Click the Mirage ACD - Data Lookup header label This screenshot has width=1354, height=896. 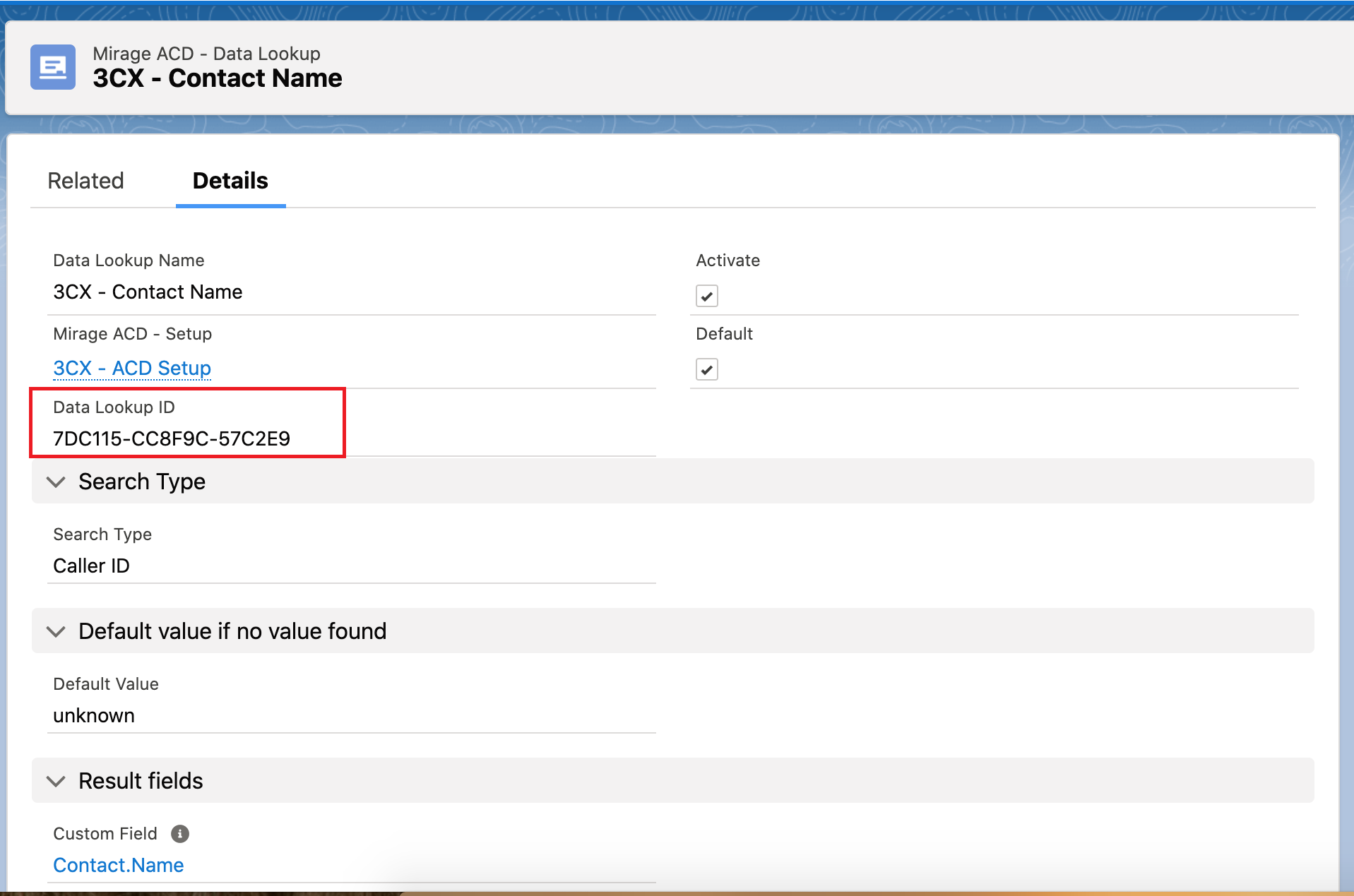tap(206, 54)
